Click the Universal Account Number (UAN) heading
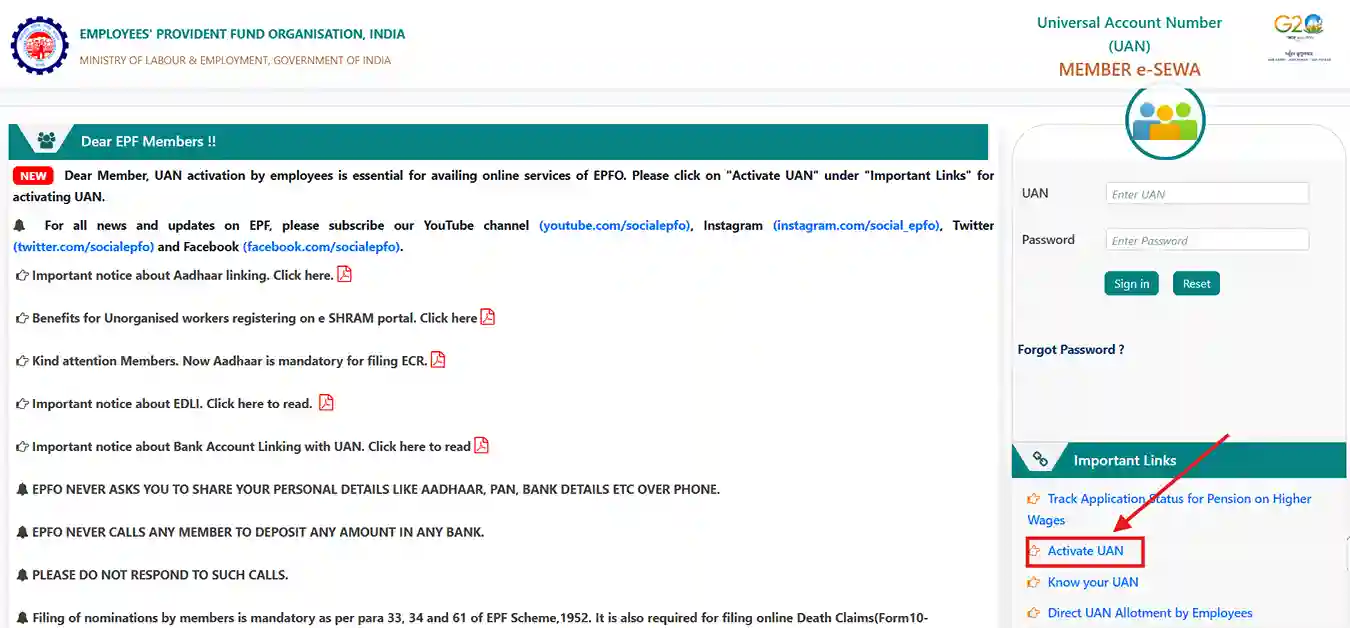 click(1130, 34)
